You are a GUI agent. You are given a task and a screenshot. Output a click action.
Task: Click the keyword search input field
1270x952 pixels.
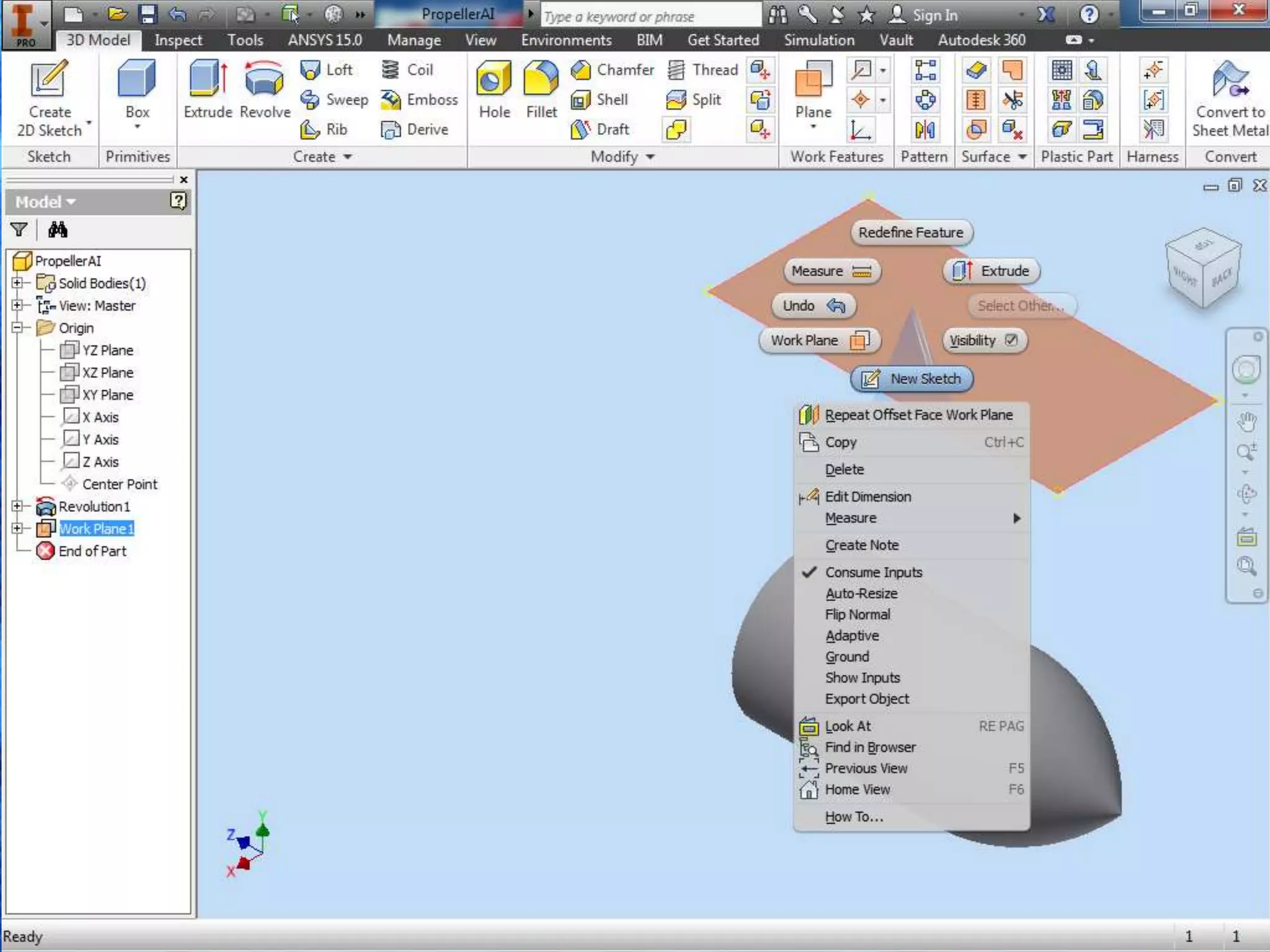[650, 17]
